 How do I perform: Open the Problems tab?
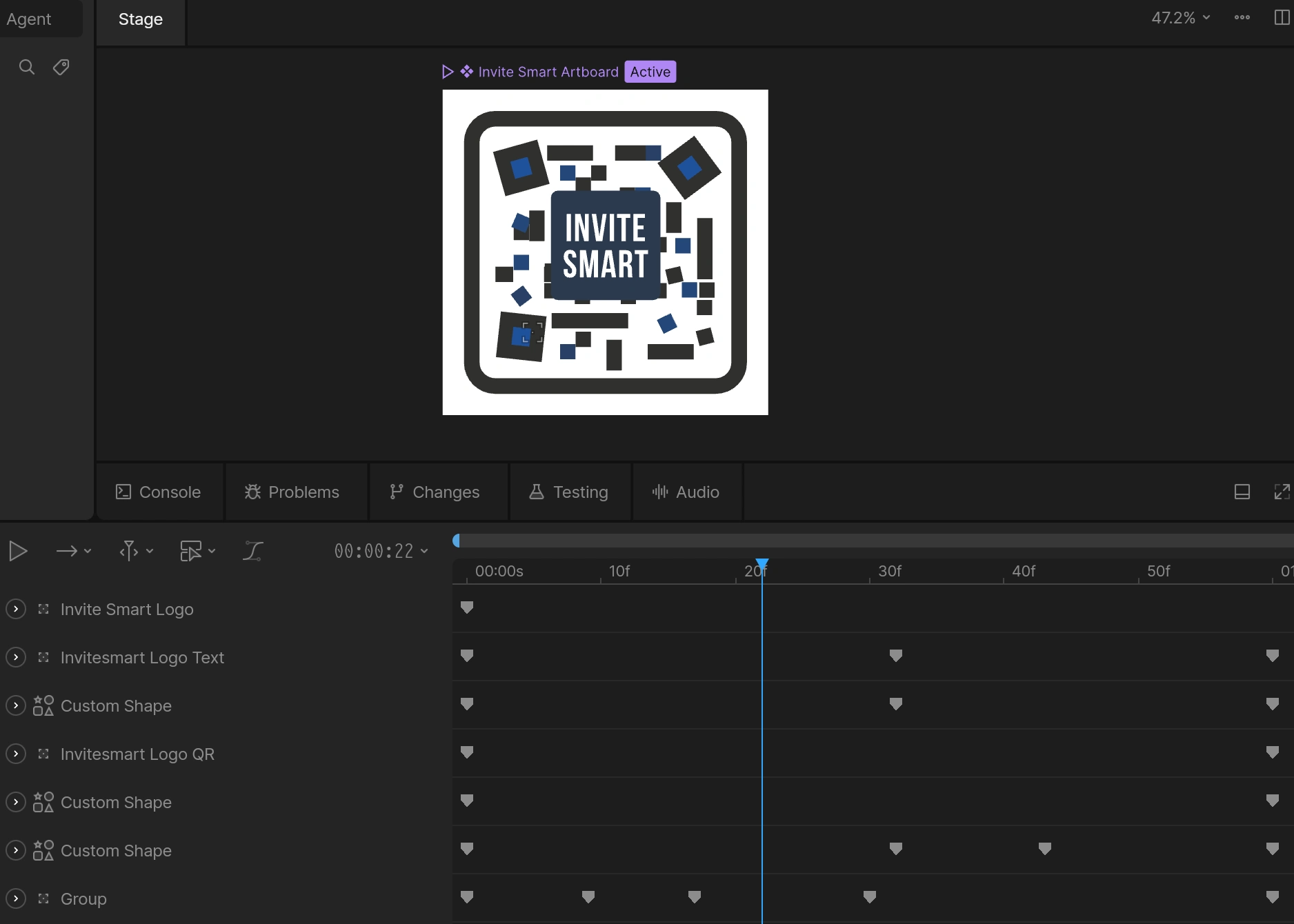click(292, 492)
